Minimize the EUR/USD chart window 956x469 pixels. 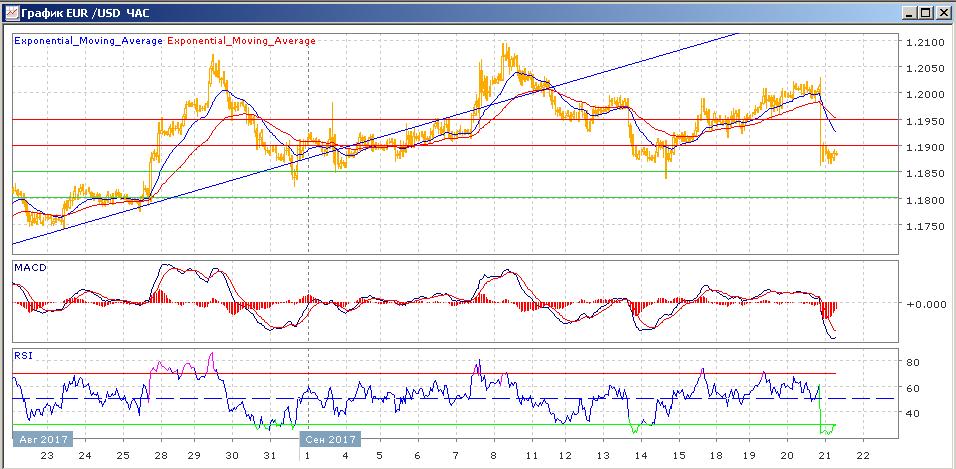coord(907,13)
